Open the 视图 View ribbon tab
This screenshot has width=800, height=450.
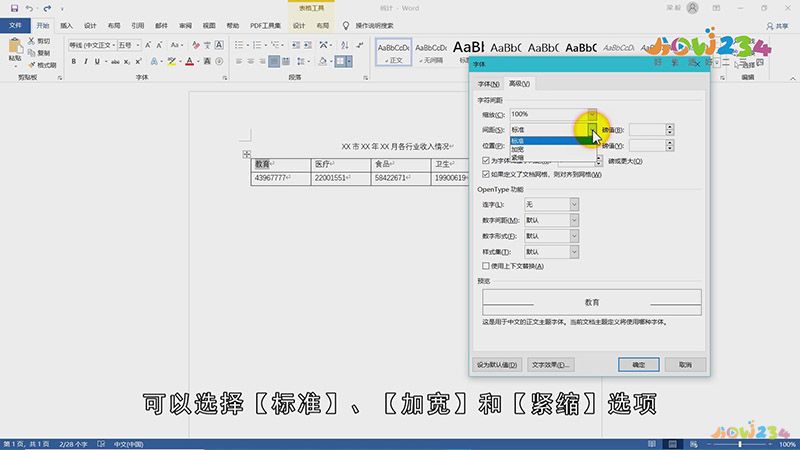pyautogui.click(x=209, y=26)
